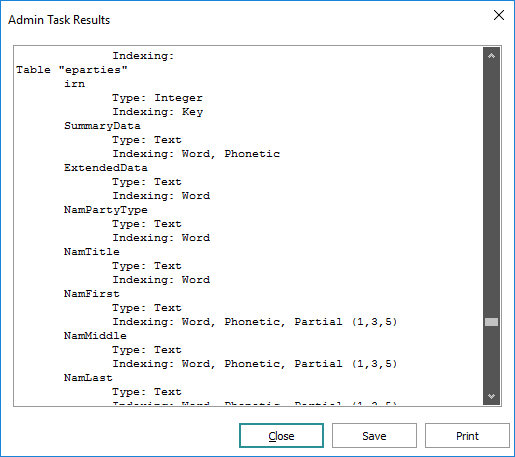The height and width of the screenshot is (457, 515).
Task: Select the SummaryData field name
Action: pos(102,126)
